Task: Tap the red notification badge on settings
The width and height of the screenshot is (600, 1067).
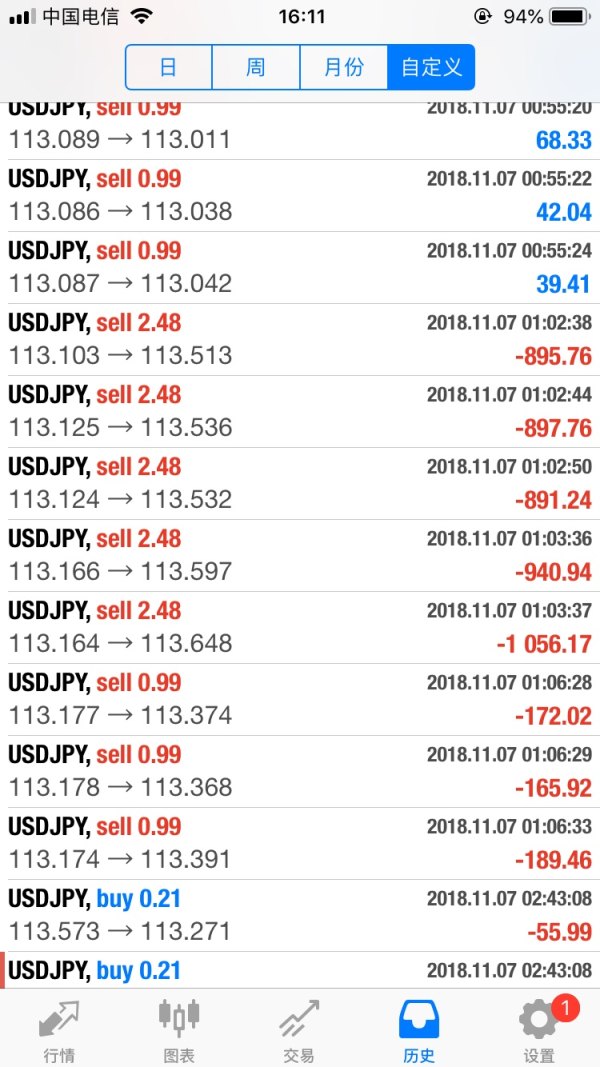Action: [x=564, y=1009]
